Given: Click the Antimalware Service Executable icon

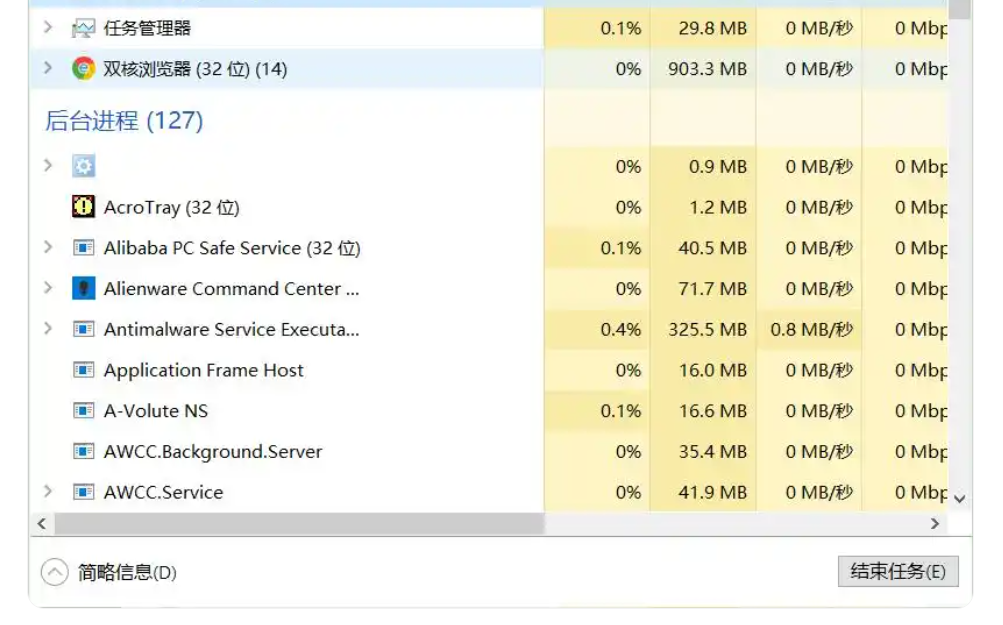Looking at the screenshot, I should coord(83,329).
